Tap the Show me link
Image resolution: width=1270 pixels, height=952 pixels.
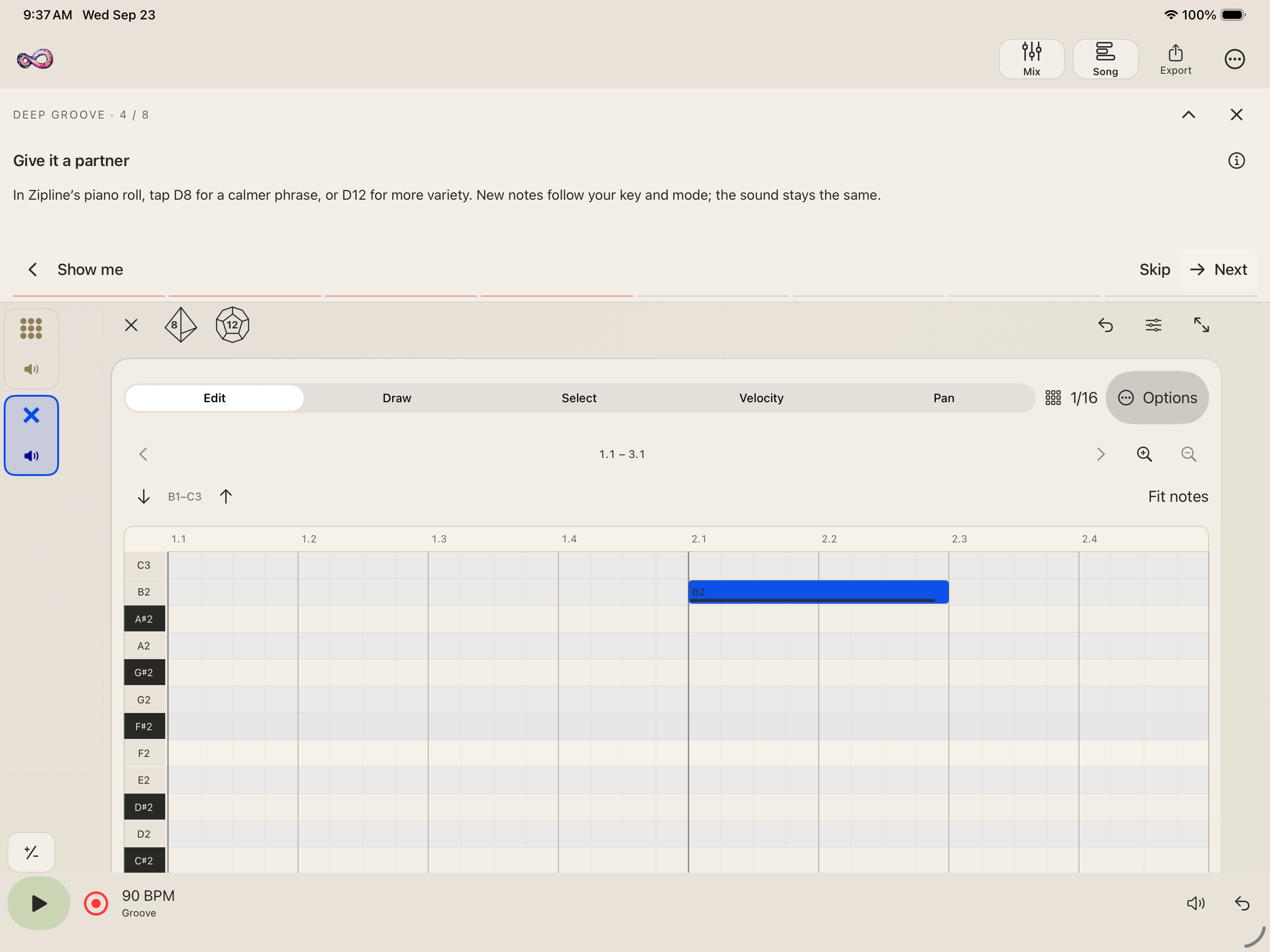(x=90, y=270)
